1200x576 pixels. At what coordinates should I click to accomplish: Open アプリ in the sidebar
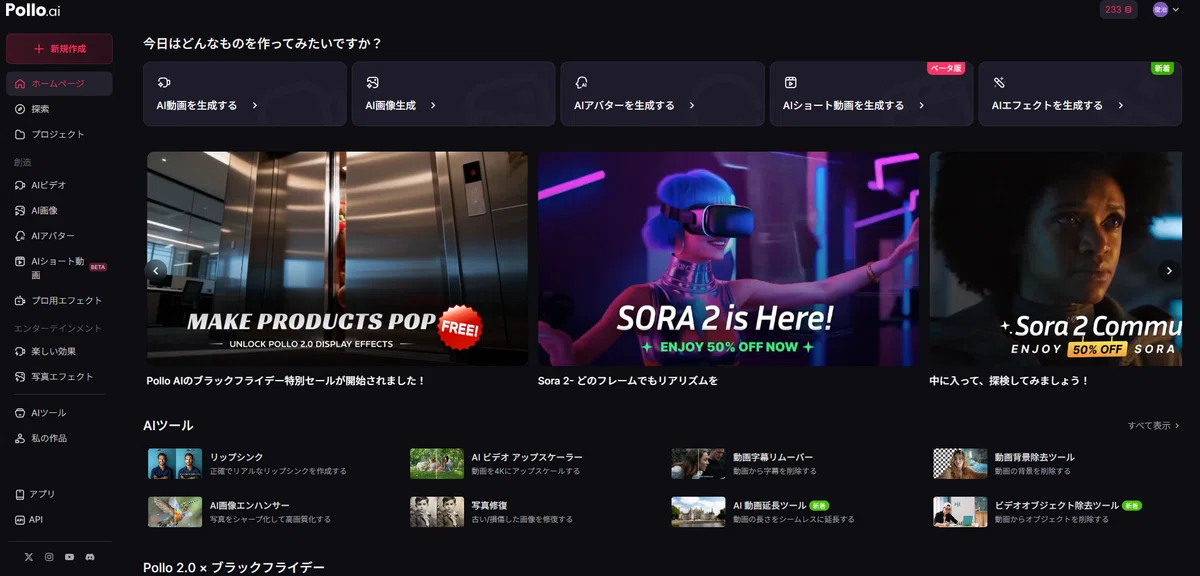(x=59, y=494)
